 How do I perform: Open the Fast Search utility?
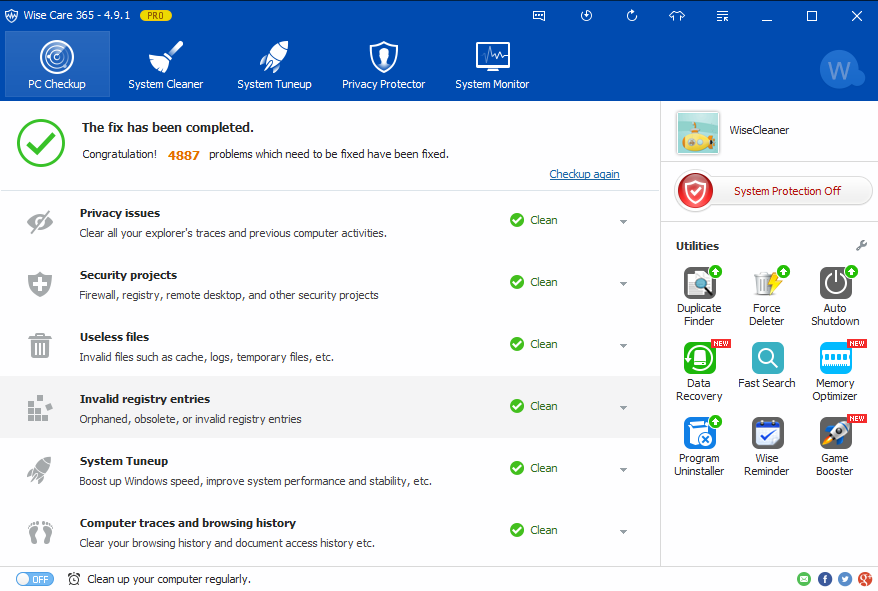coord(767,359)
